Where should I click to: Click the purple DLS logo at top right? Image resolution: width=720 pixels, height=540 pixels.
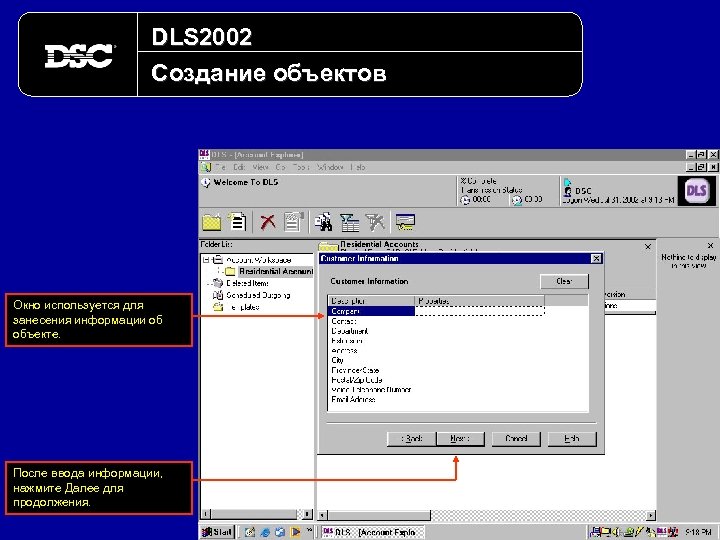point(696,191)
